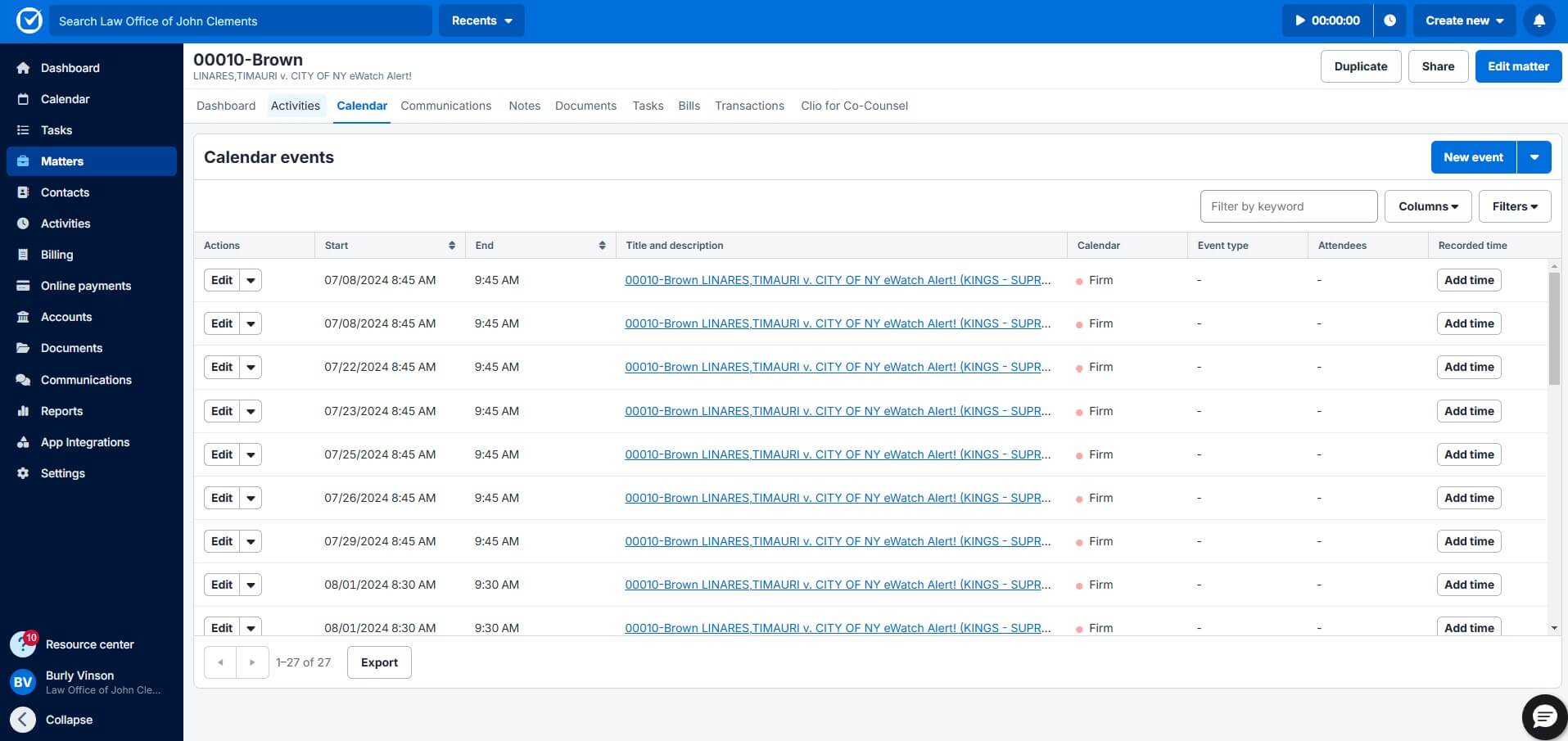The width and height of the screenshot is (1568, 741).
Task: Open the sidebar Activities clock icon
Action: point(23,224)
